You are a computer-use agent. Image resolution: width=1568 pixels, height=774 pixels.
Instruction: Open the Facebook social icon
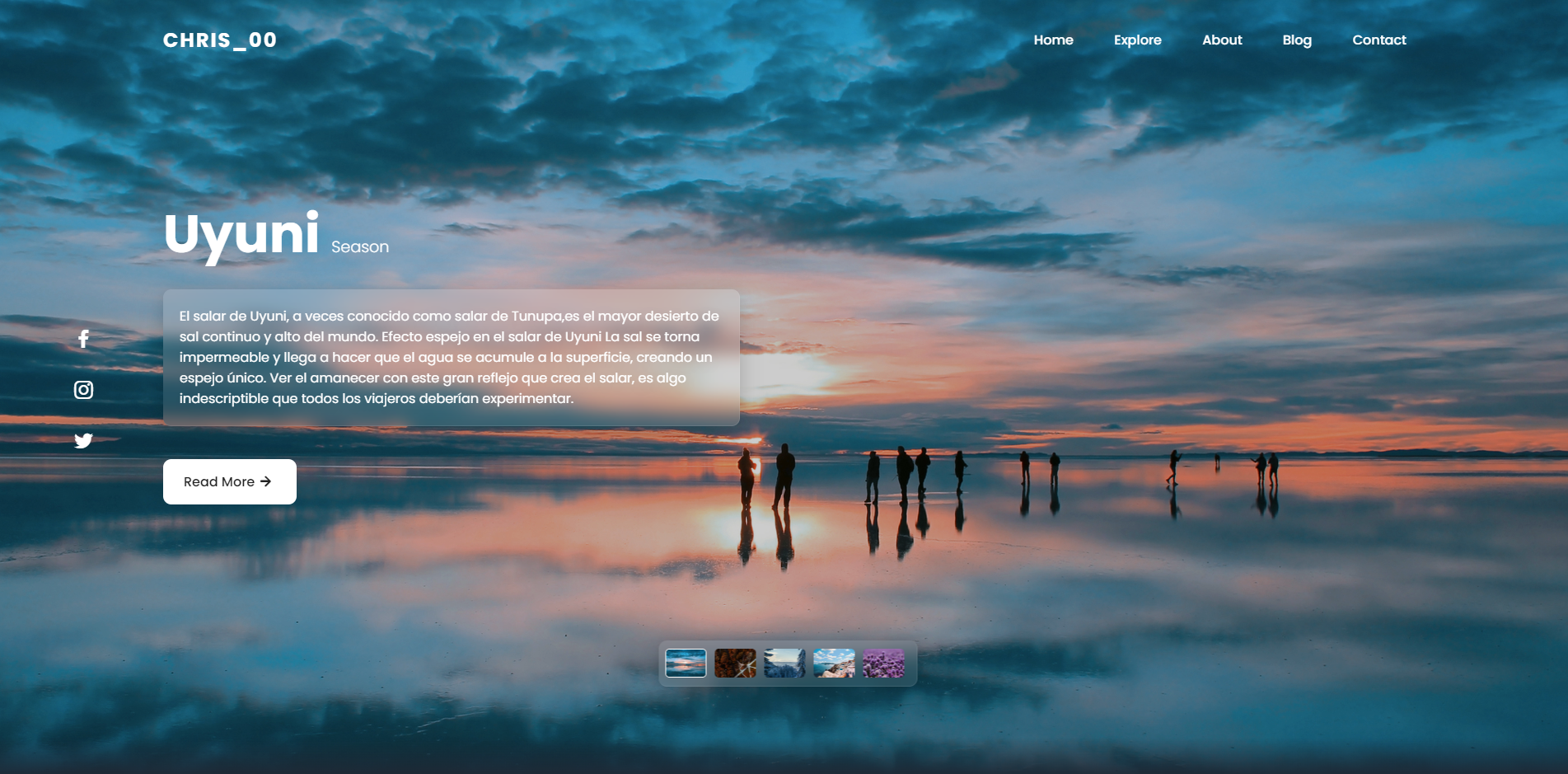tap(83, 339)
